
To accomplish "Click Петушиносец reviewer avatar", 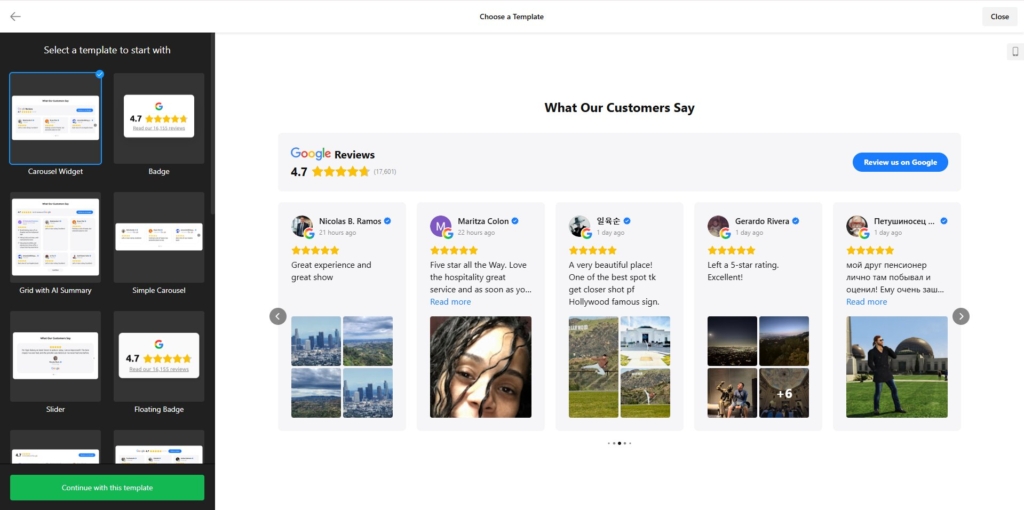I will (x=857, y=226).
